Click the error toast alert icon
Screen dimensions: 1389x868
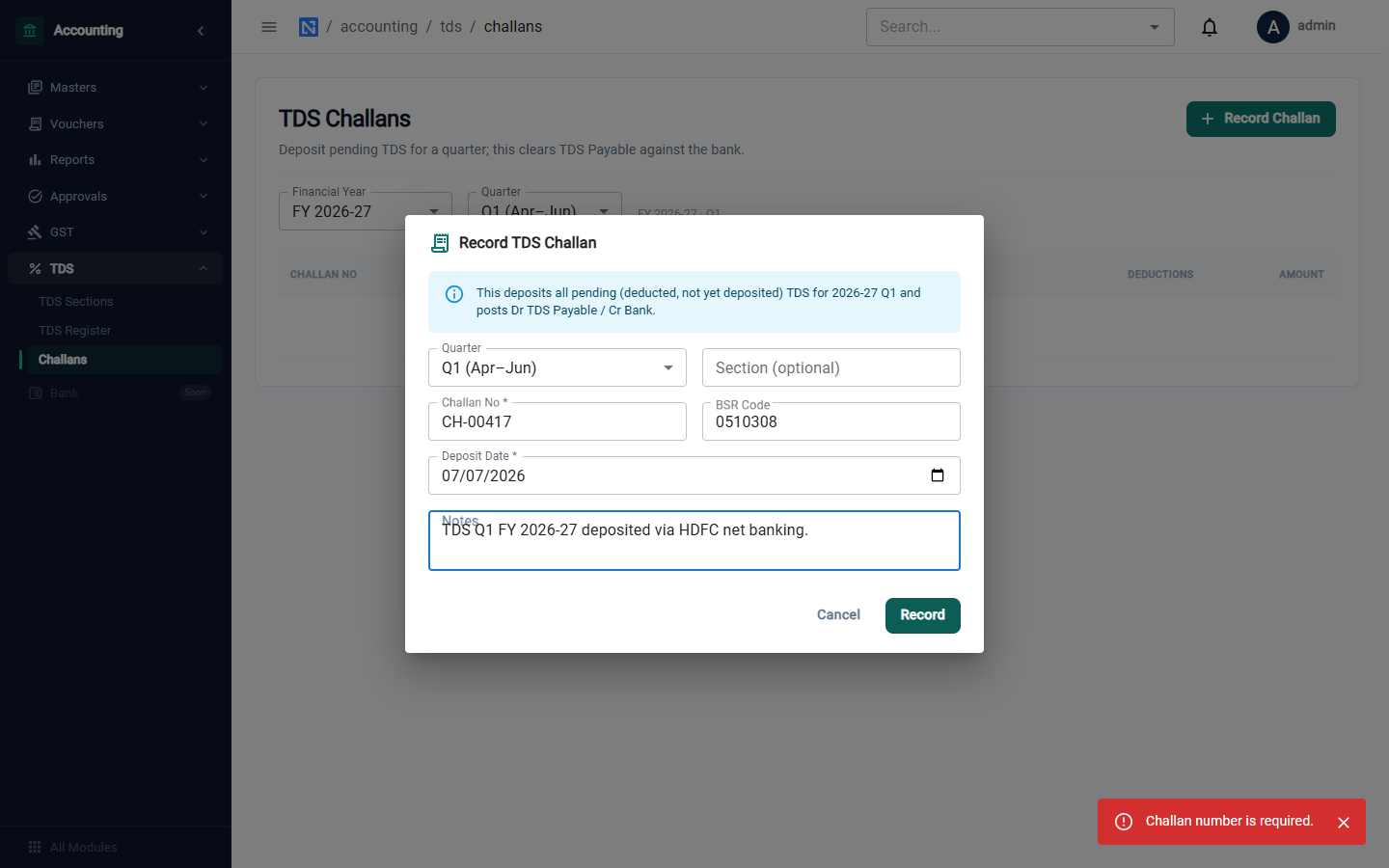1124,822
